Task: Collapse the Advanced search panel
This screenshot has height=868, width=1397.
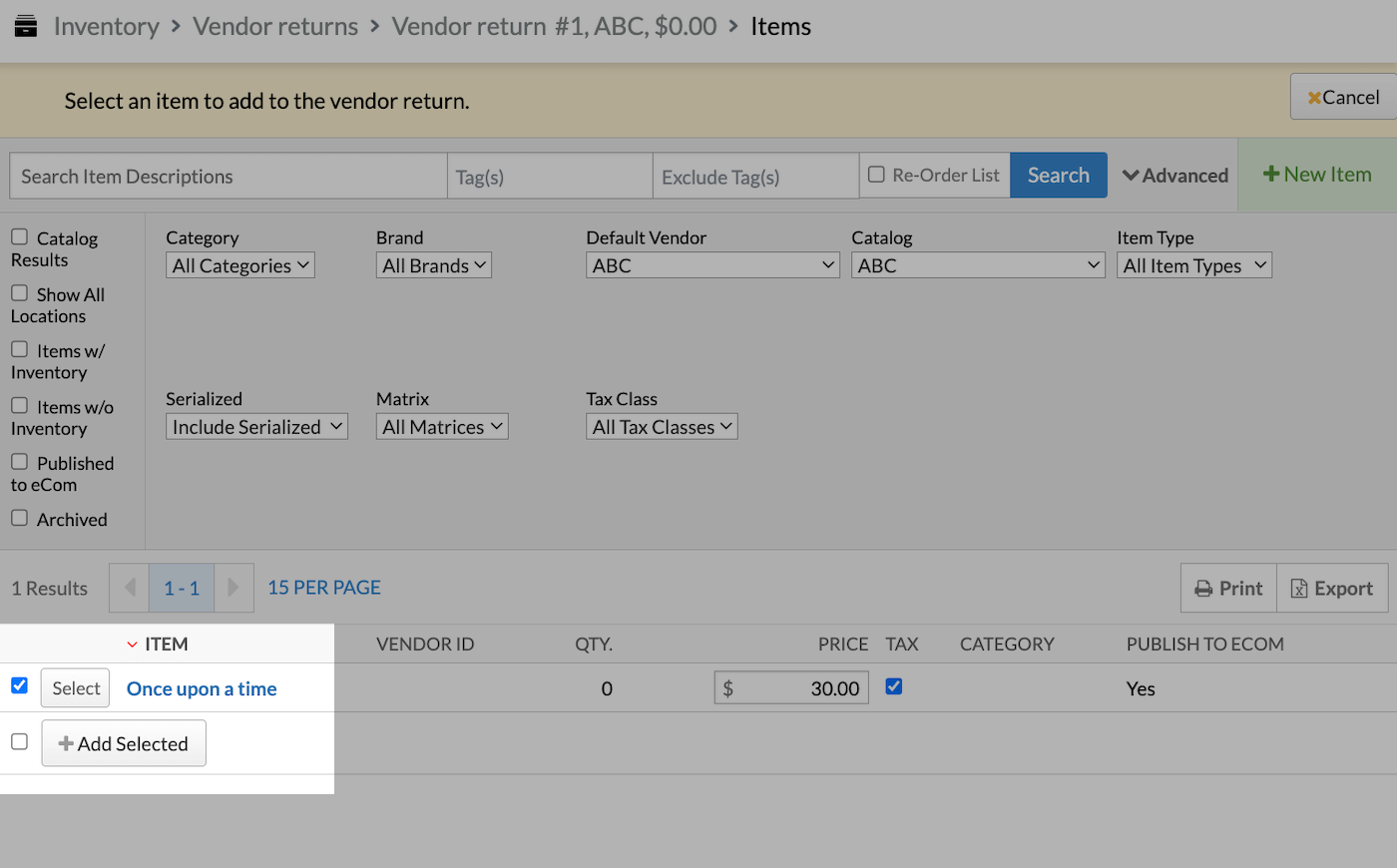Action: click(1174, 175)
